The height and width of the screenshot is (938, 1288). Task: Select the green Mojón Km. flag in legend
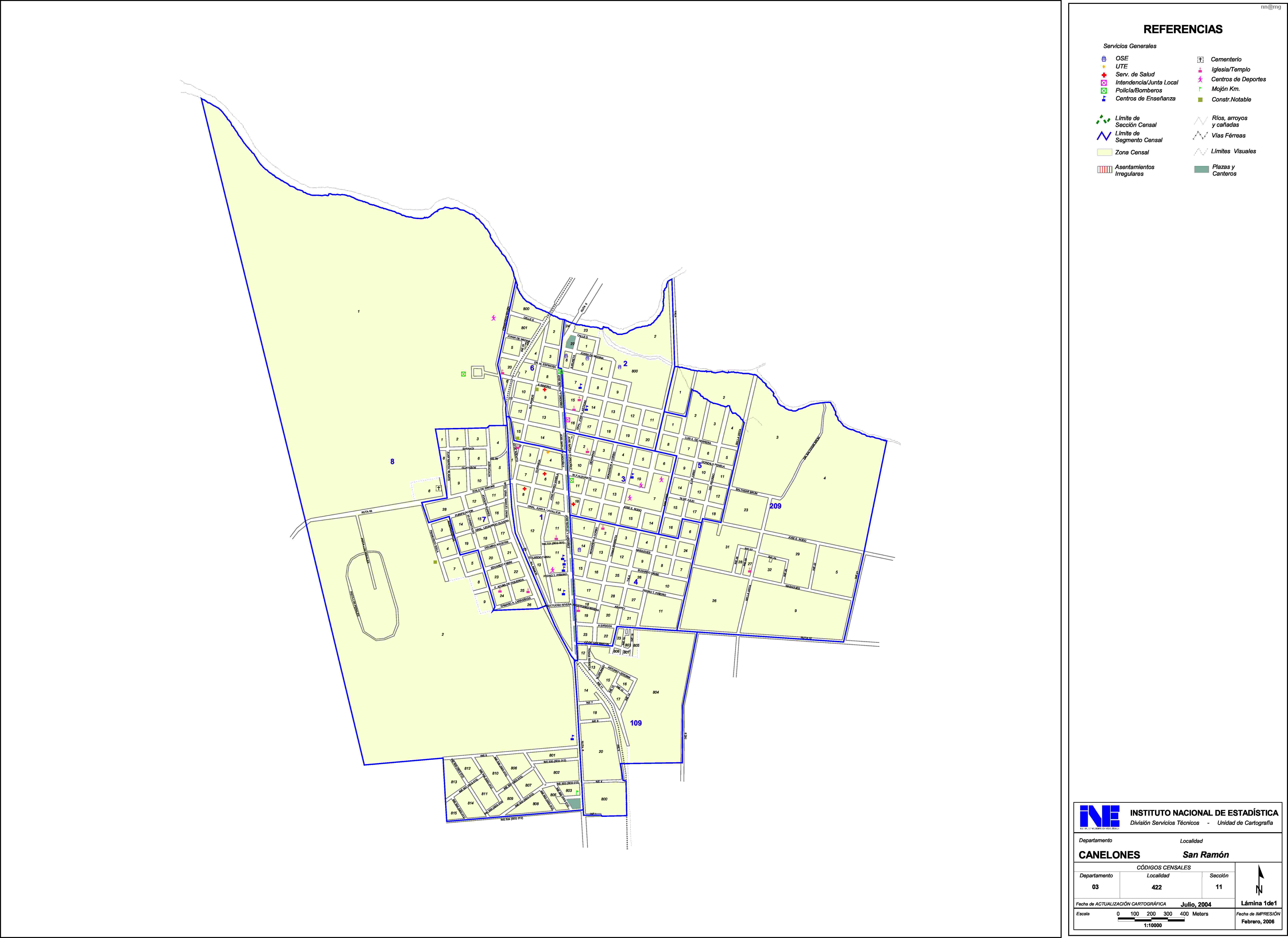(x=1200, y=89)
